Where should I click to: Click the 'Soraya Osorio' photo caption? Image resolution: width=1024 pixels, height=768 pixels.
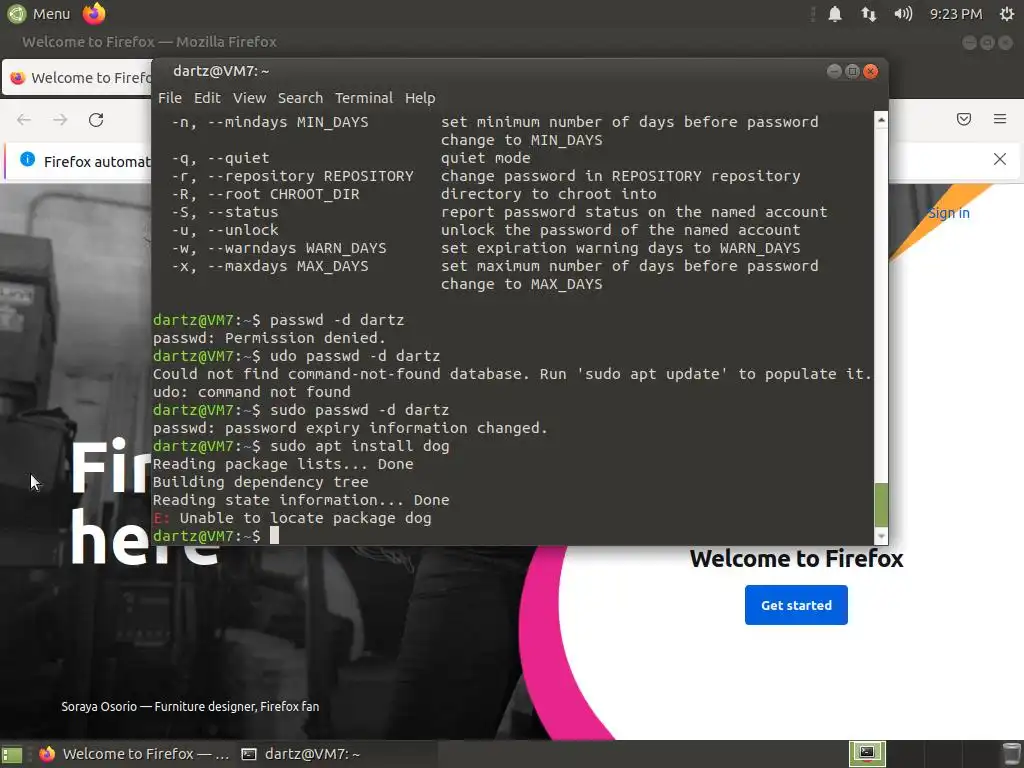190,707
